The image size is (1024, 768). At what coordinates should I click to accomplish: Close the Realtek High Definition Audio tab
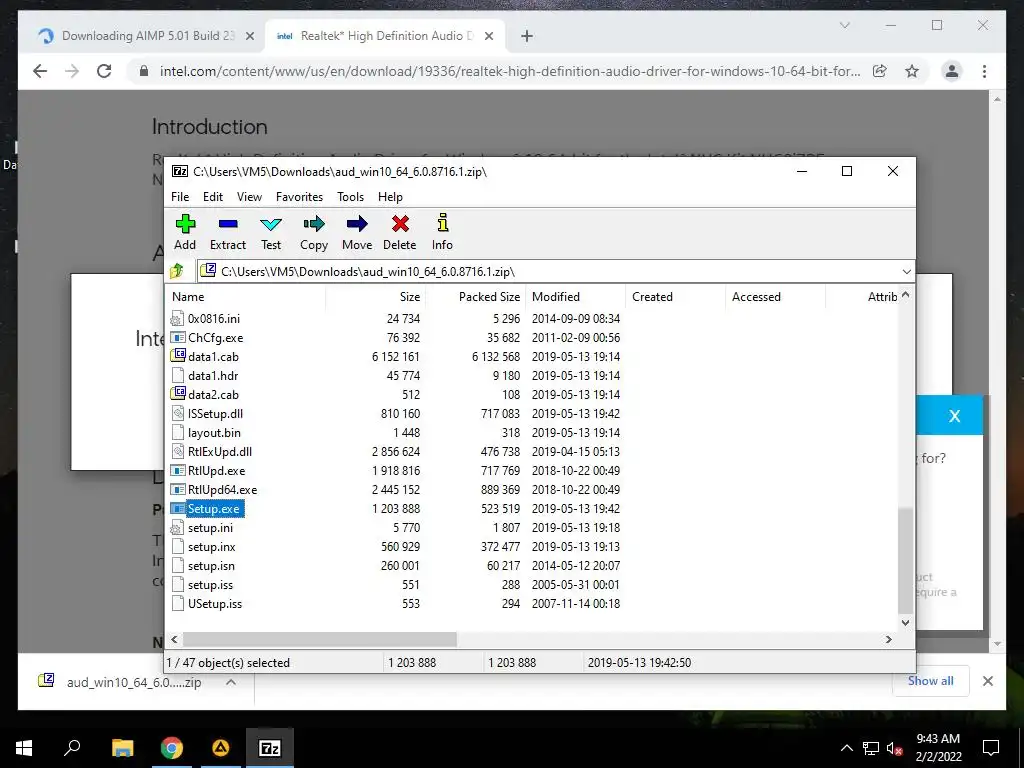[x=488, y=37]
